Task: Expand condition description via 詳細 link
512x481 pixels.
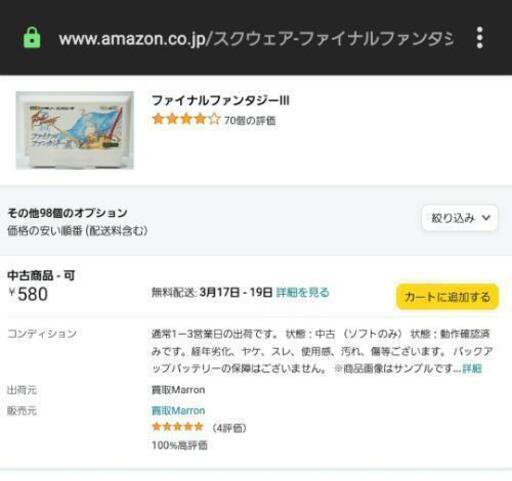Action: pos(472,369)
